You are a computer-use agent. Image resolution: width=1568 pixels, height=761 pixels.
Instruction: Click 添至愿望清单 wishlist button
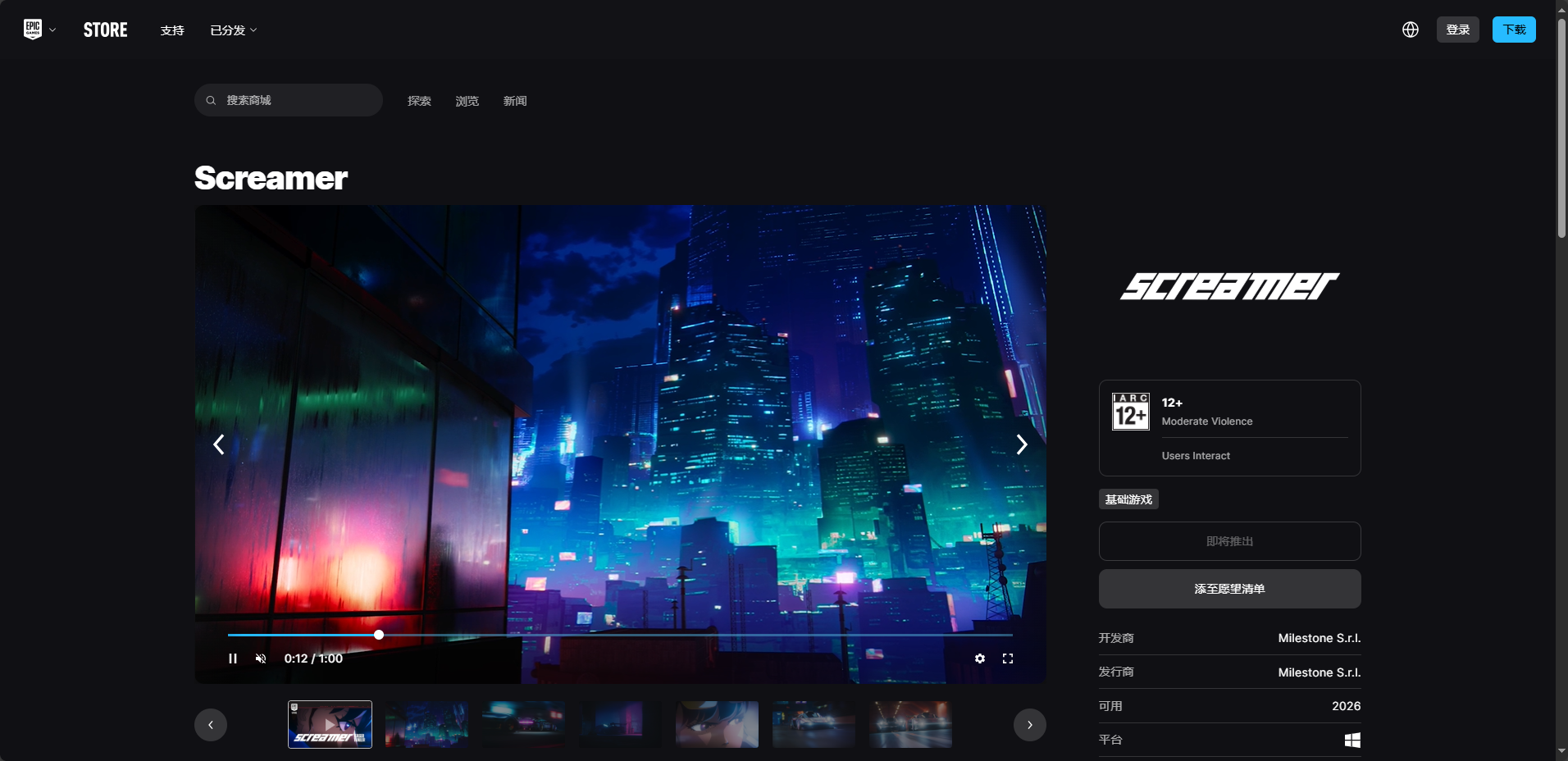pyautogui.click(x=1230, y=589)
